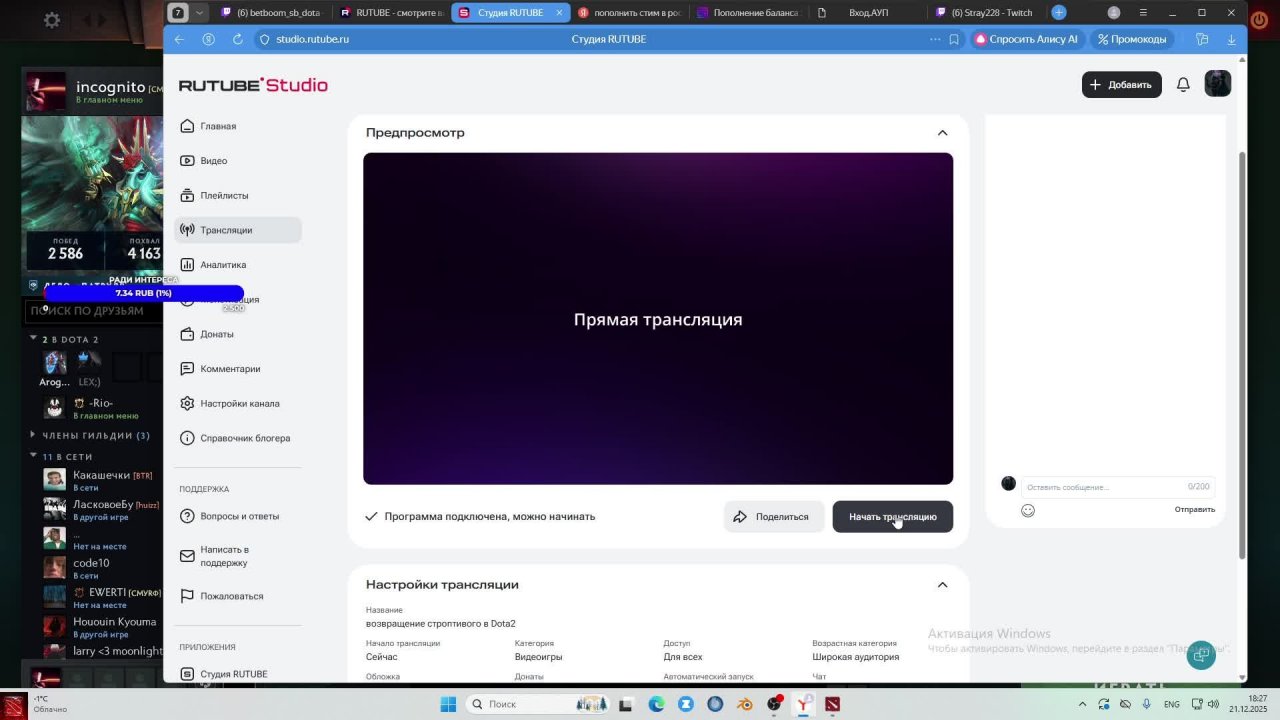Reload the studio.rutube.ru page
This screenshot has height=720, width=1280.
(237, 39)
